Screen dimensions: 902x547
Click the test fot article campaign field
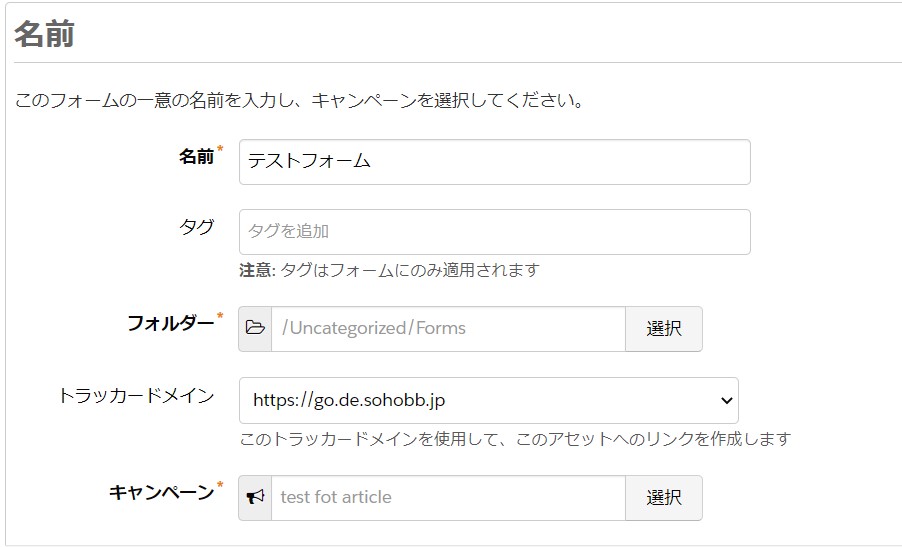click(448, 498)
